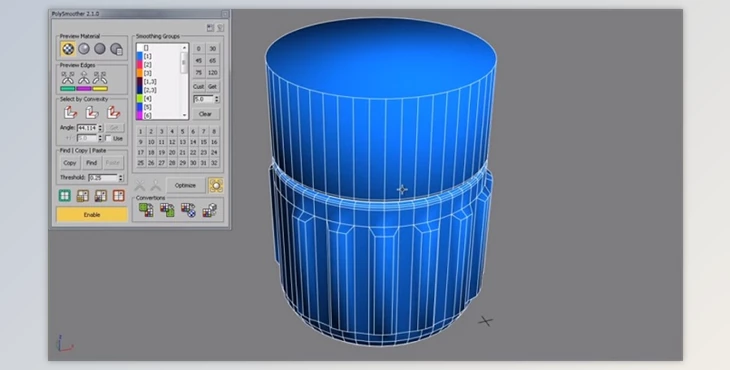730x370 pixels.
Task: Click the yellow Enable button
Action: [x=92, y=215]
